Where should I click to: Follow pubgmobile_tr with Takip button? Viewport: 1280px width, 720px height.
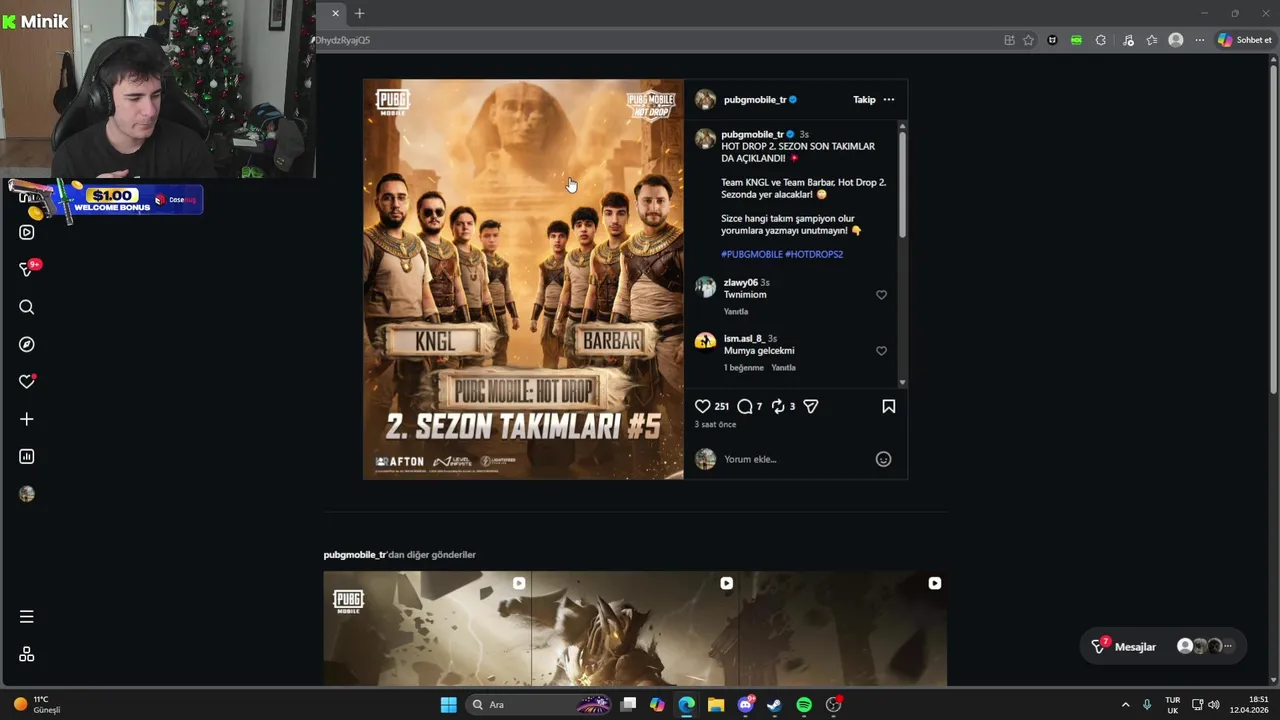tap(864, 100)
